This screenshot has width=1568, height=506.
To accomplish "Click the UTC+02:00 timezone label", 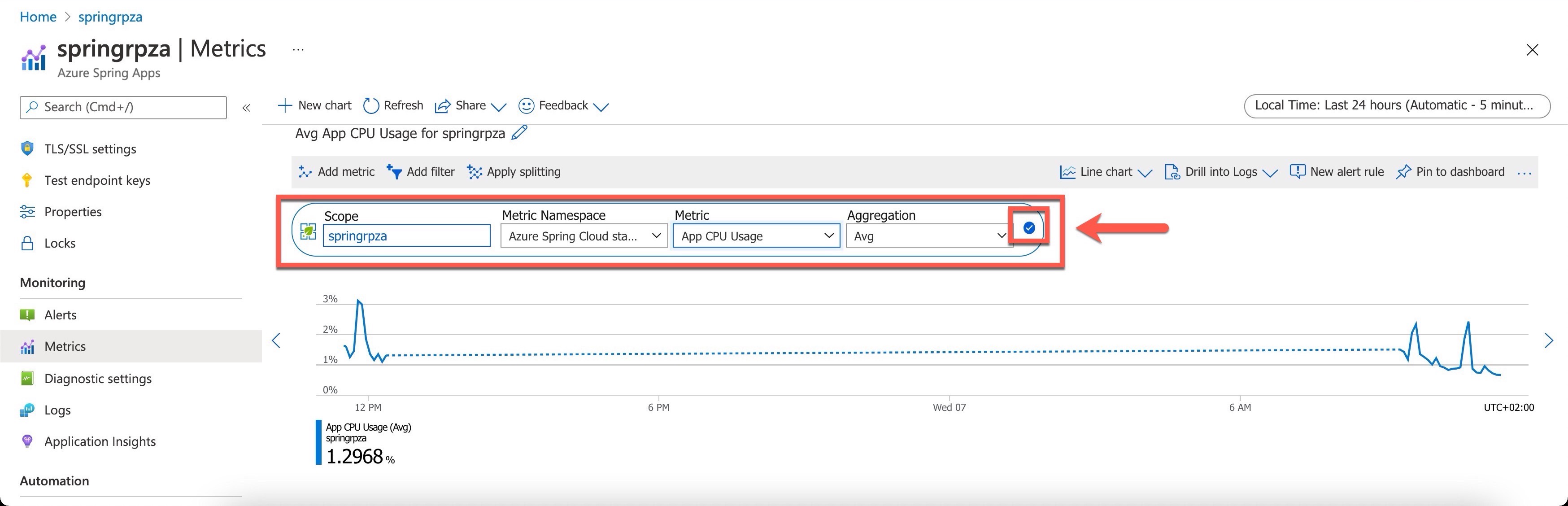I will [1508, 407].
